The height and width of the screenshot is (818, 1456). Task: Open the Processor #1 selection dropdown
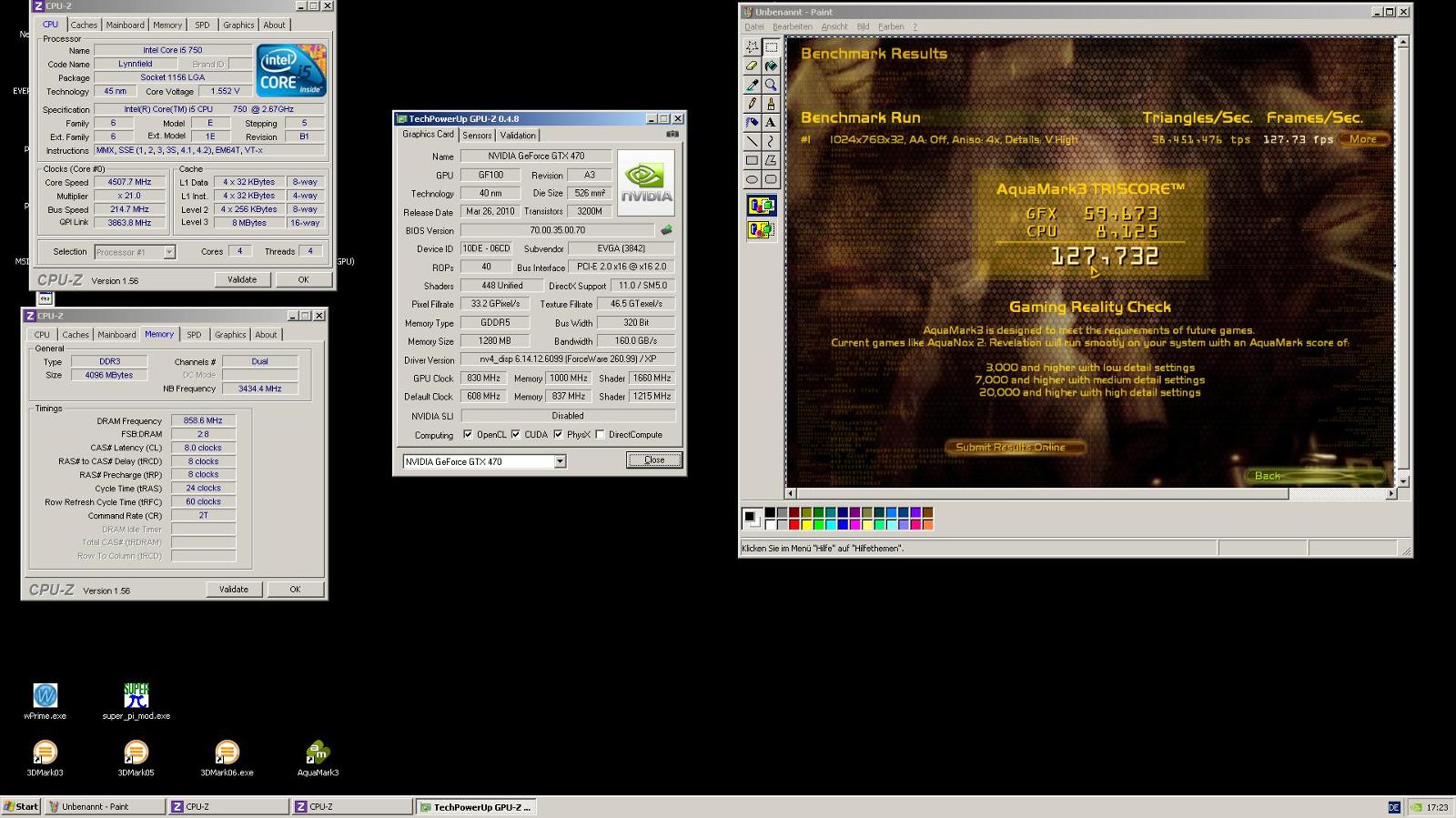coord(135,252)
